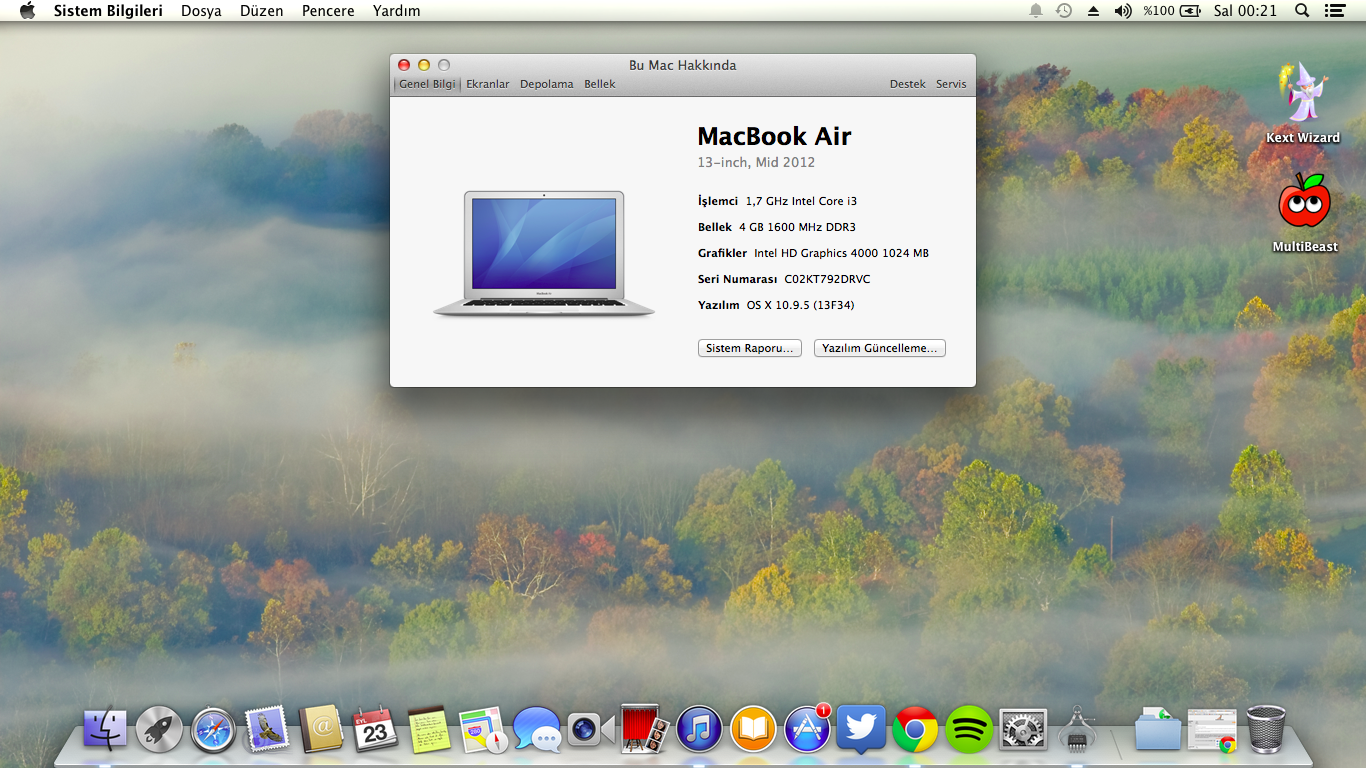Click the MacBook Air title text
The width and height of the screenshot is (1366, 768).
pos(774,136)
